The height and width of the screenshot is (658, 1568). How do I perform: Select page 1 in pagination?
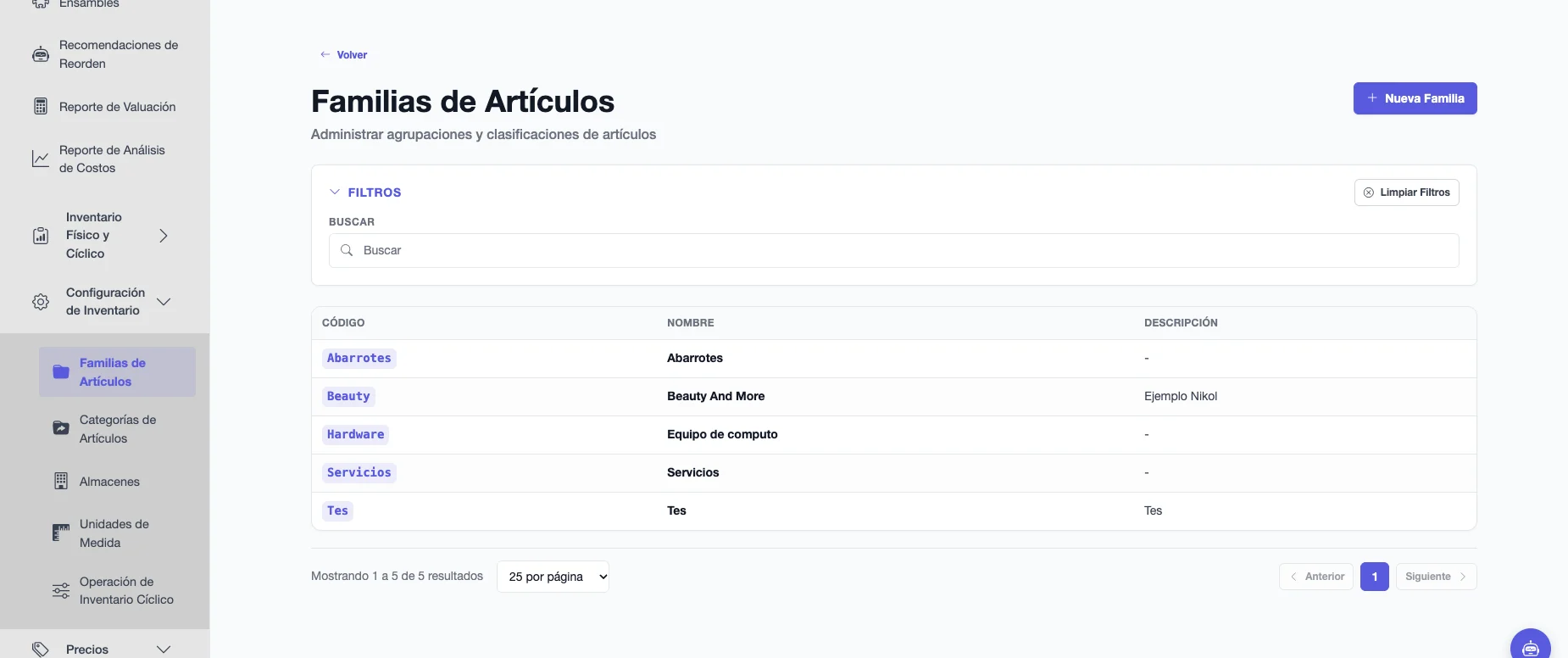coord(1375,577)
